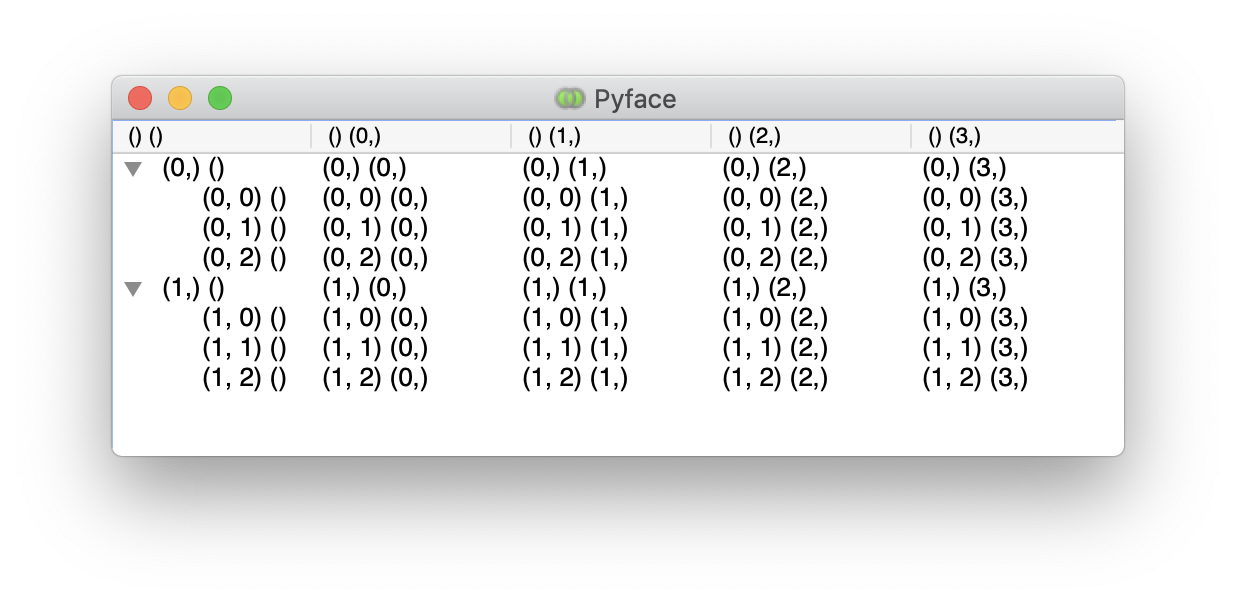The width and height of the screenshot is (1236, 604).
Task: Select cell (1,) (2,)
Action: [x=764, y=290]
